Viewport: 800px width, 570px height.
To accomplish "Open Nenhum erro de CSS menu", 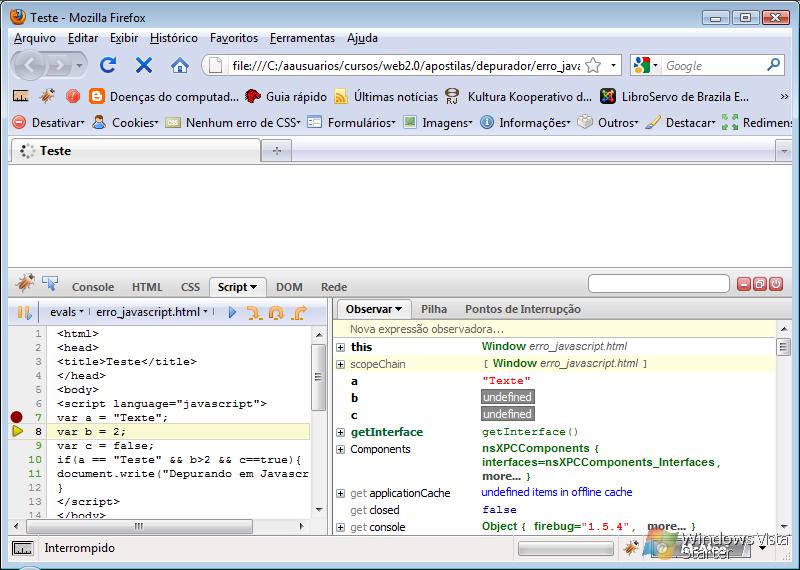I will pyautogui.click(x=233, y=122).
